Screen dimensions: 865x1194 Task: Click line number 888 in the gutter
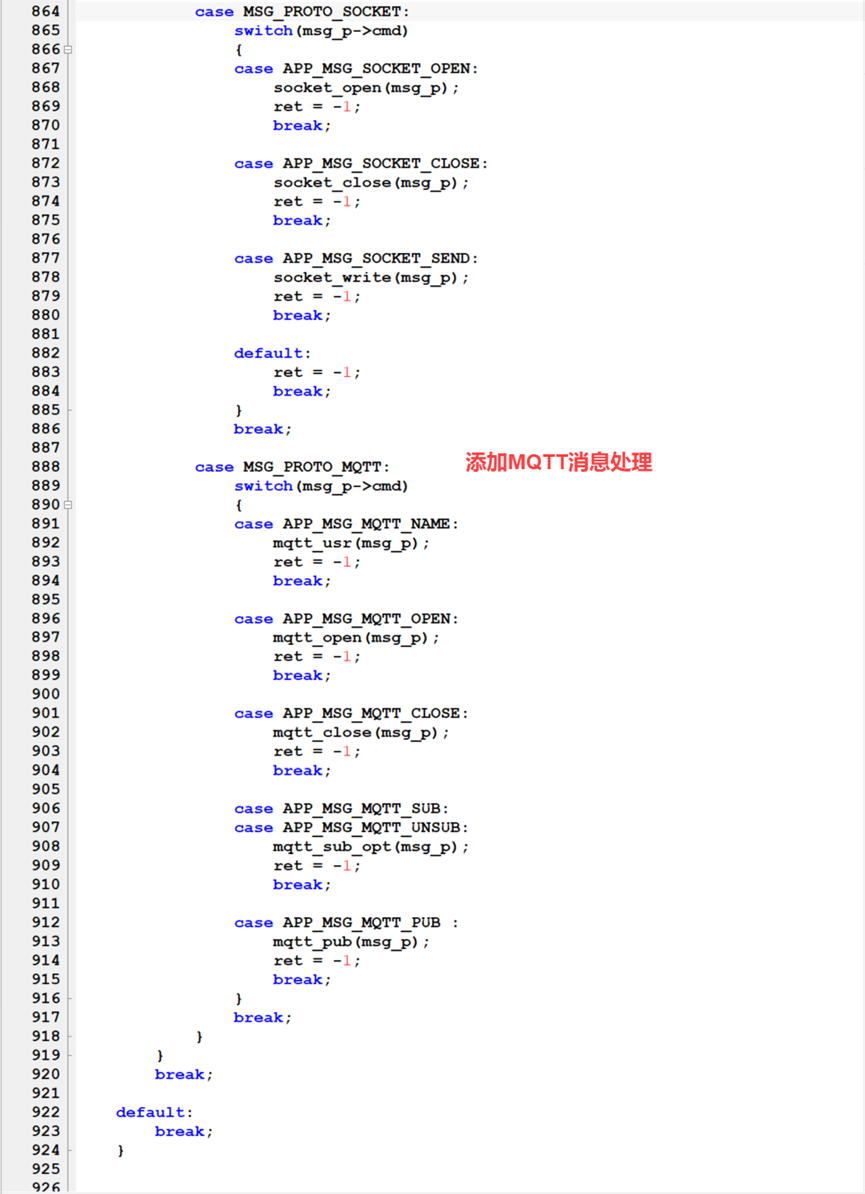click(46, 467)
